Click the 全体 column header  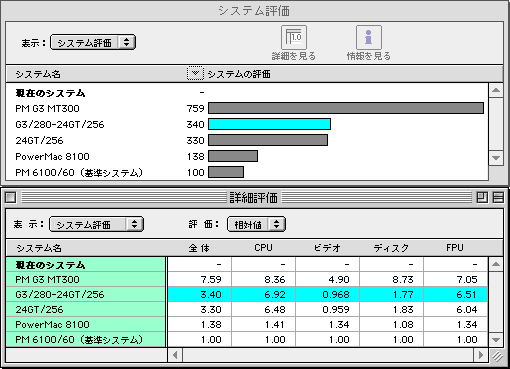[x=199, y=248]
